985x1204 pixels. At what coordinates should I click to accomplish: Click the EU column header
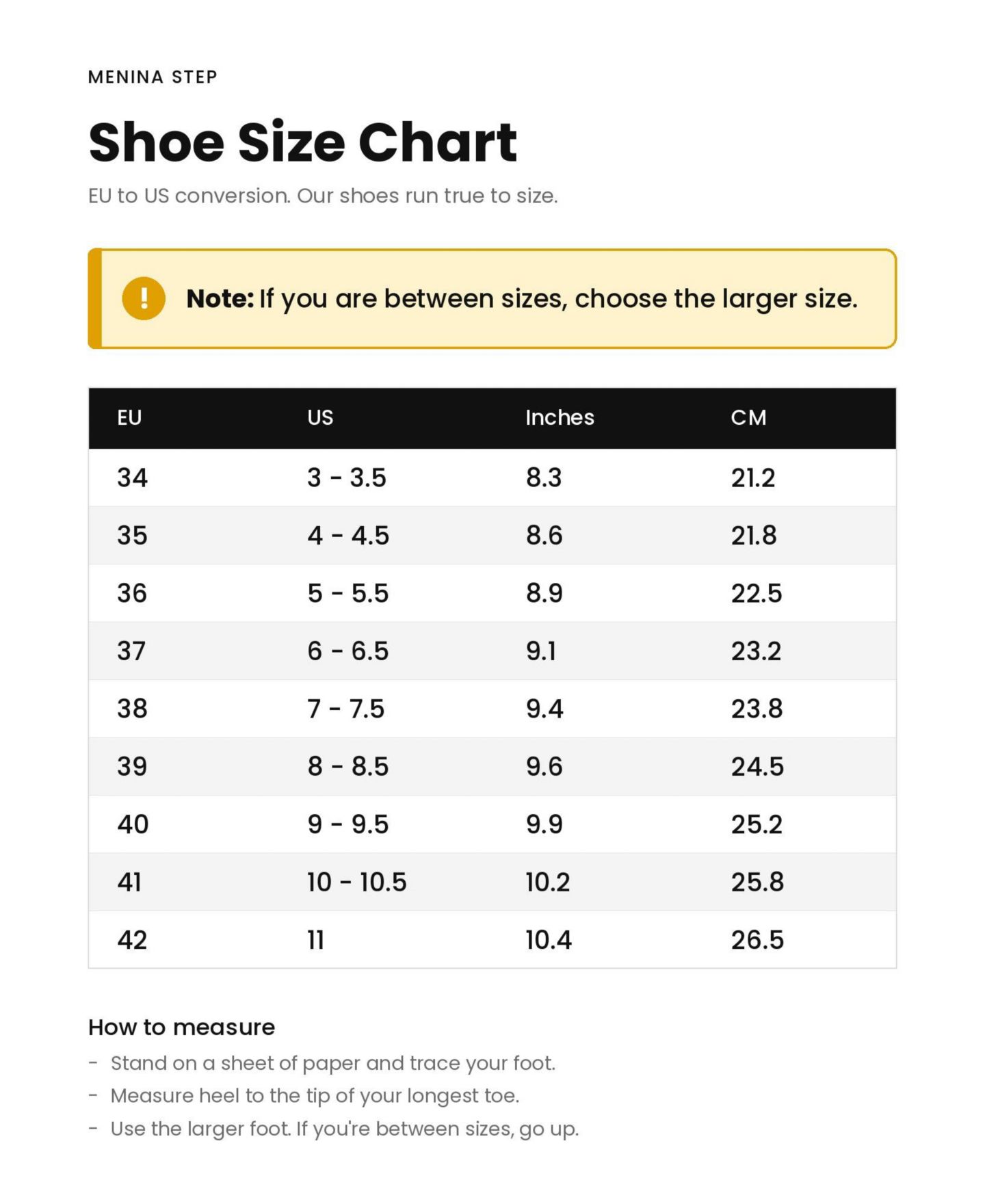(x=129, y=417)
